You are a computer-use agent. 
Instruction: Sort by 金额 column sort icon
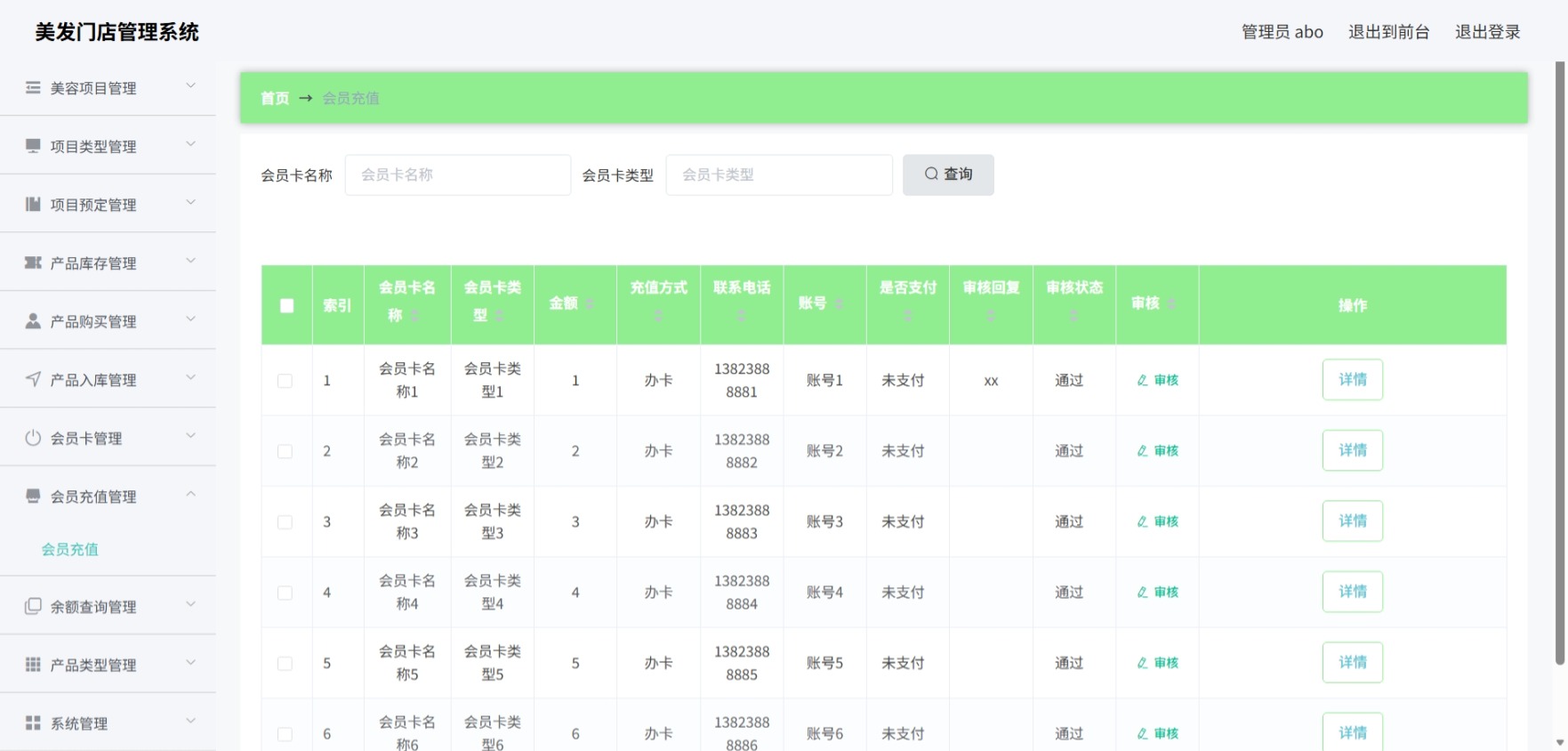pos(589,304)
